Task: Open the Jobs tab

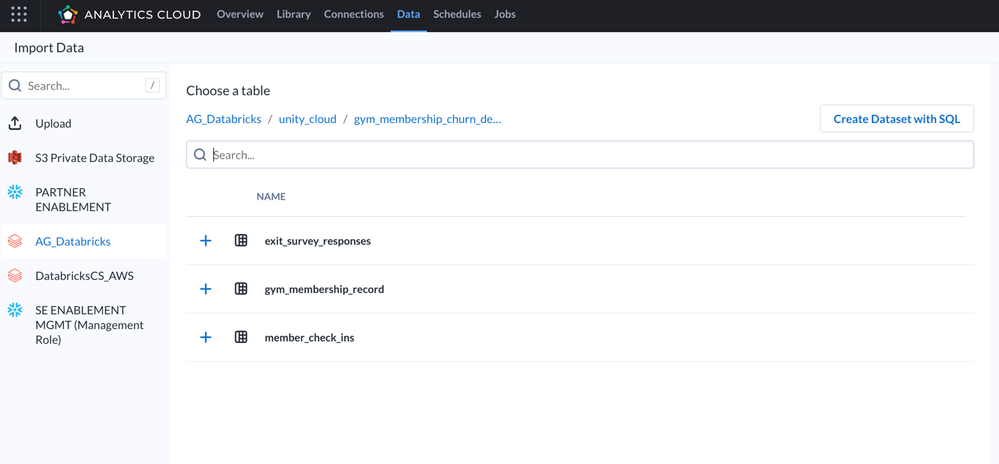Action: click(x=505, y=14)
